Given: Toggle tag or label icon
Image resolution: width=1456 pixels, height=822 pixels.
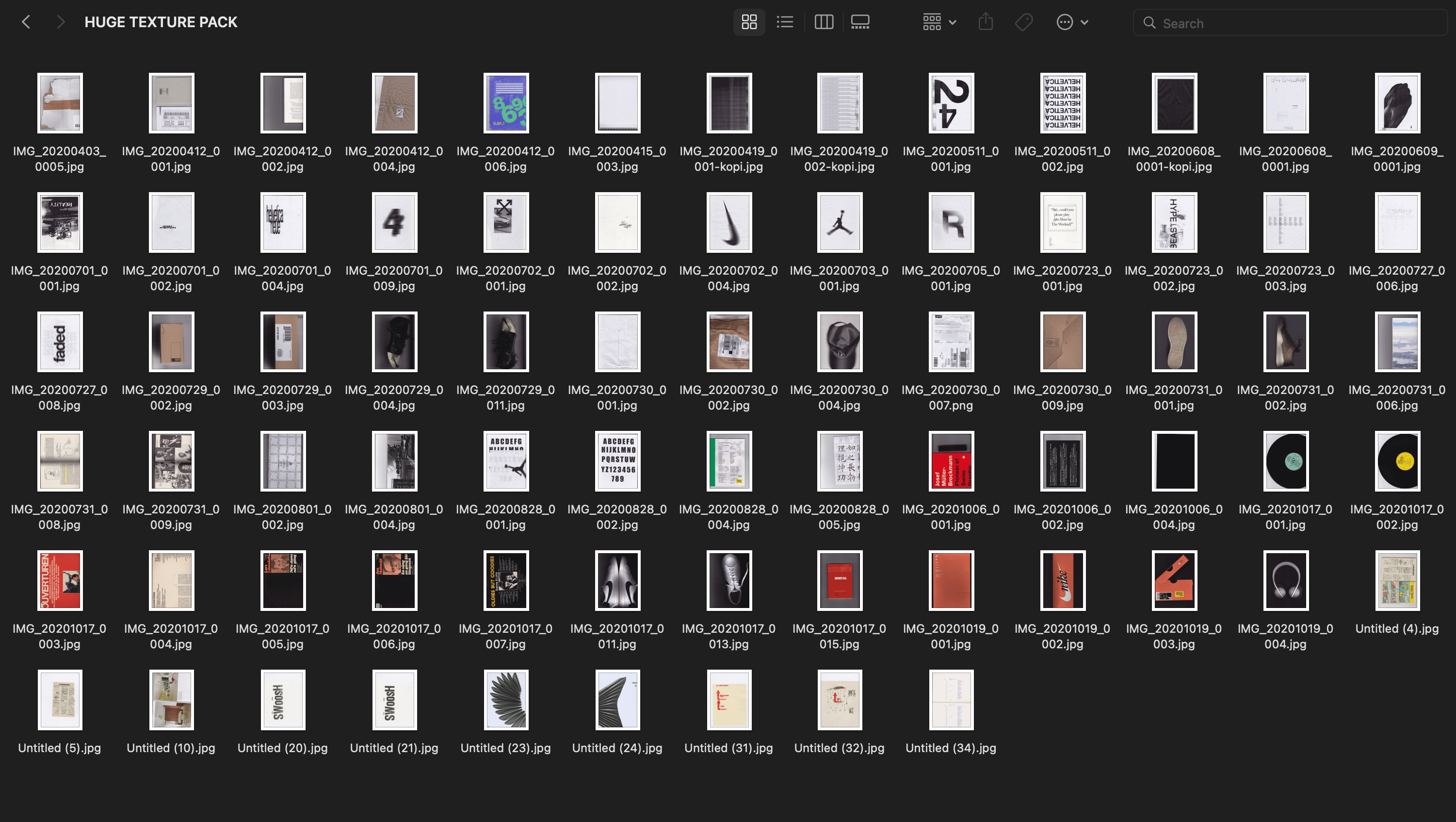Looking at the screenshot, I should (x=1024, y=22).
